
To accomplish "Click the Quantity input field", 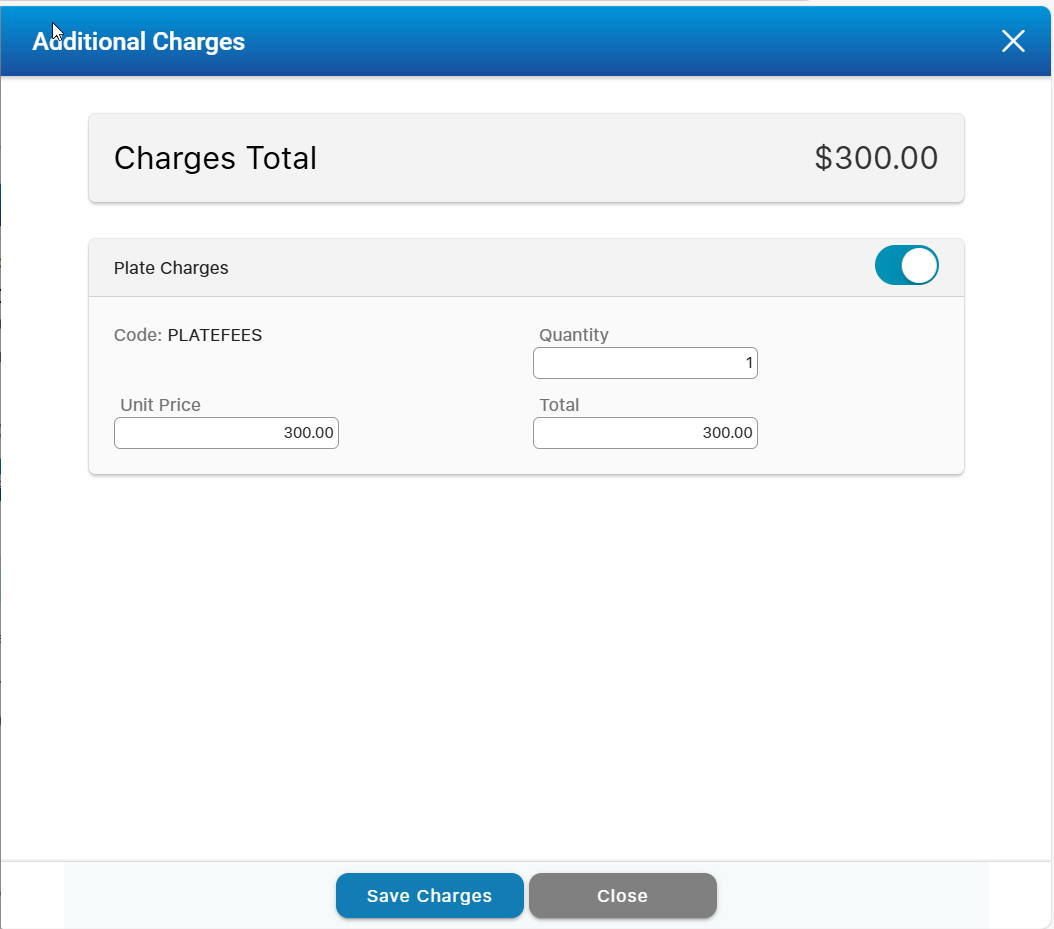I will point(645,364).
